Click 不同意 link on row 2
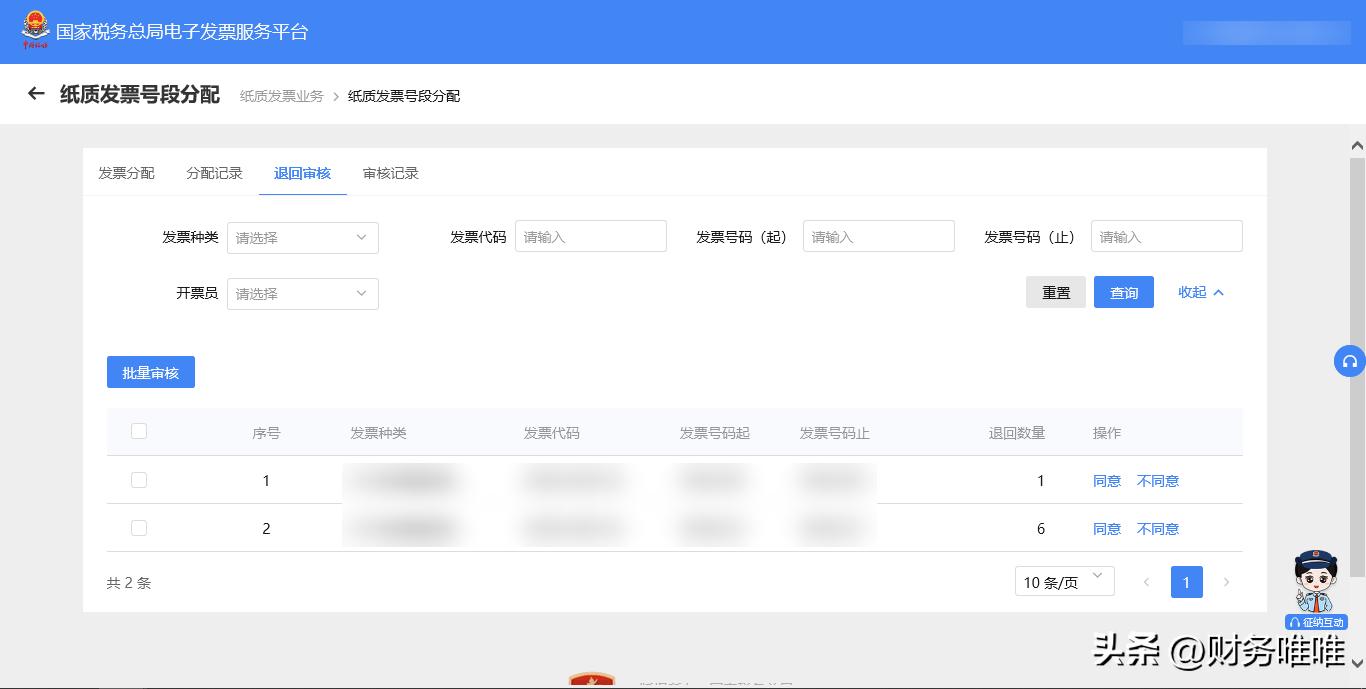This screenshot has width=1366, height=689. [1157, 528]
